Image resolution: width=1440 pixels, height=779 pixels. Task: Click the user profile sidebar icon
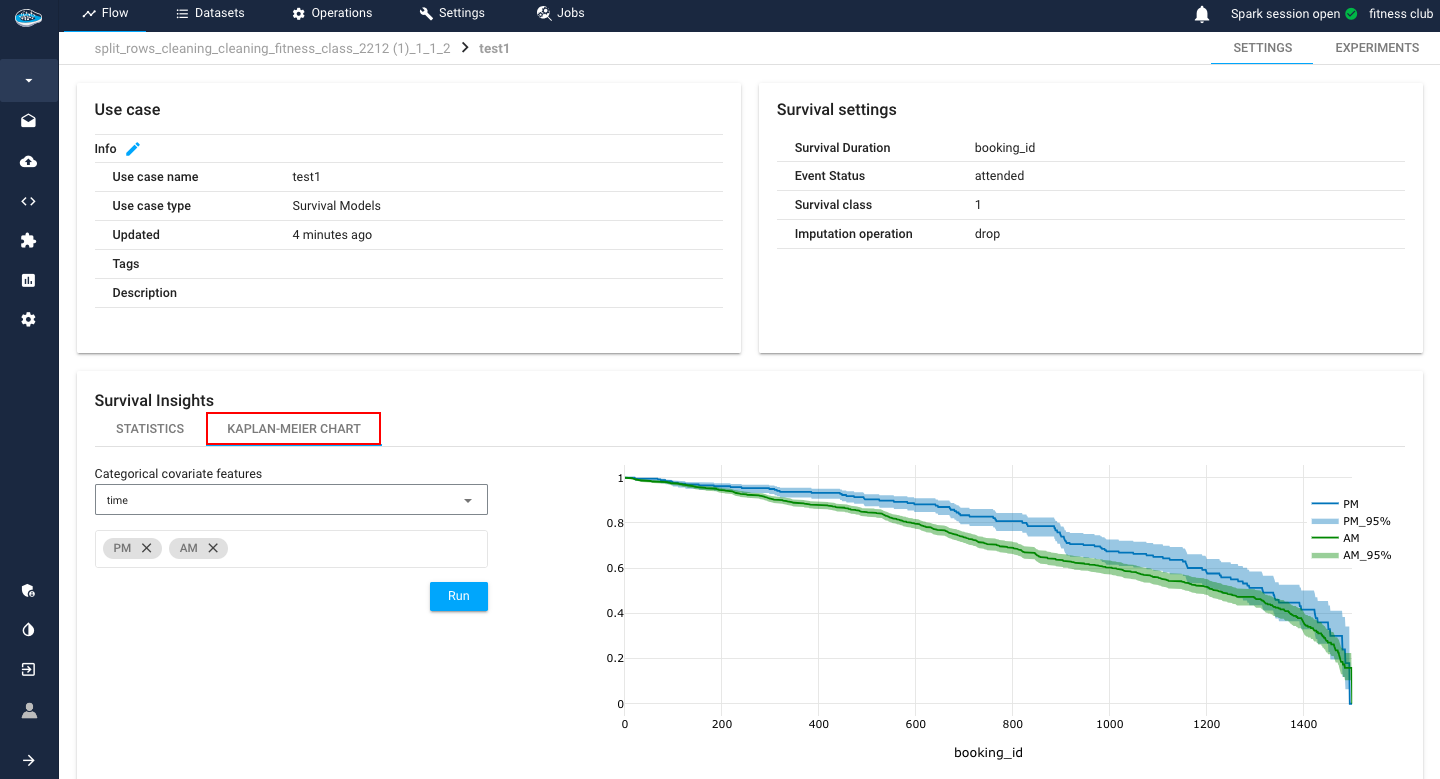tap(29, 710)
